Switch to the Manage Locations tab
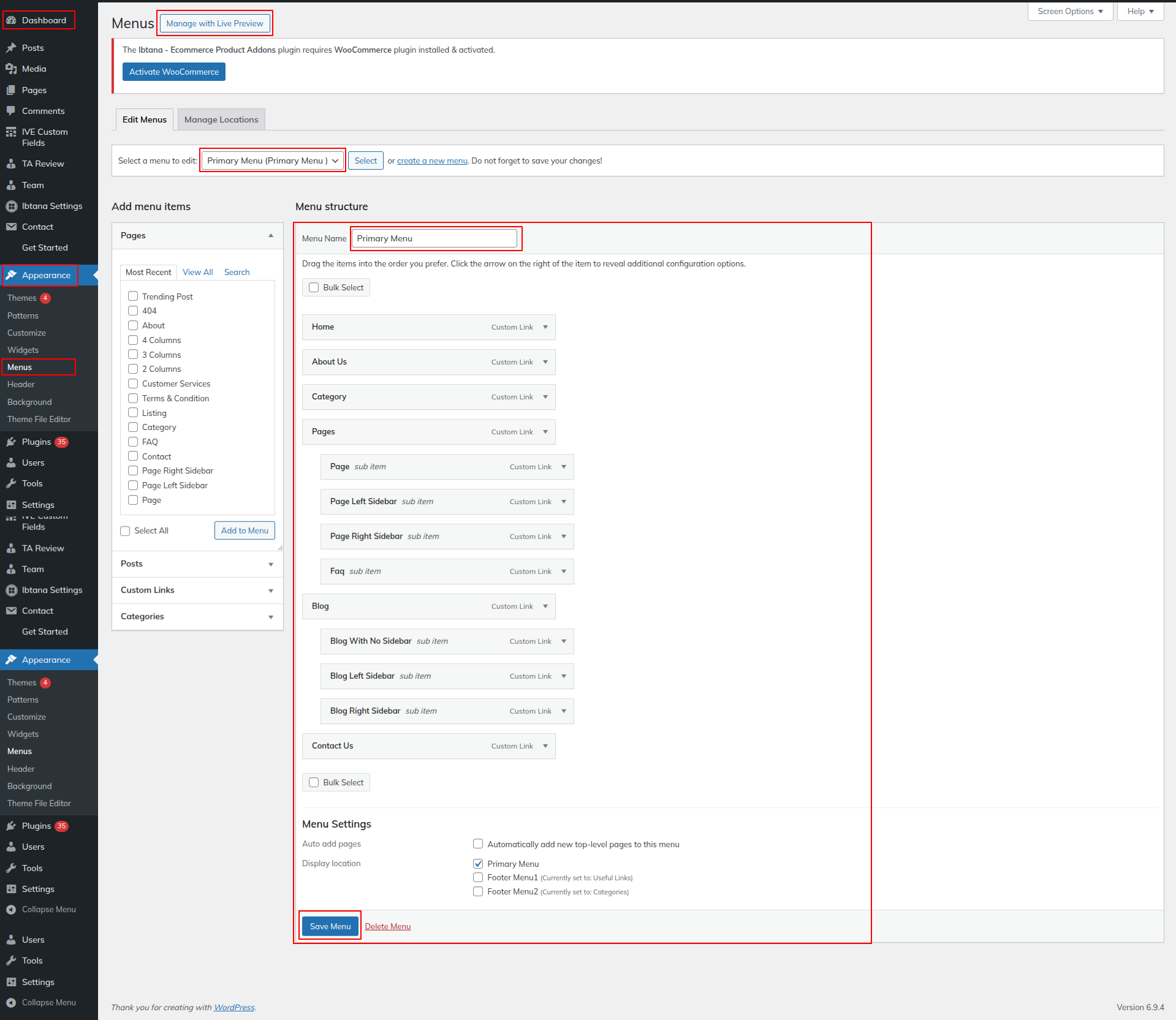1176x1020 pixels. [221, 119]
